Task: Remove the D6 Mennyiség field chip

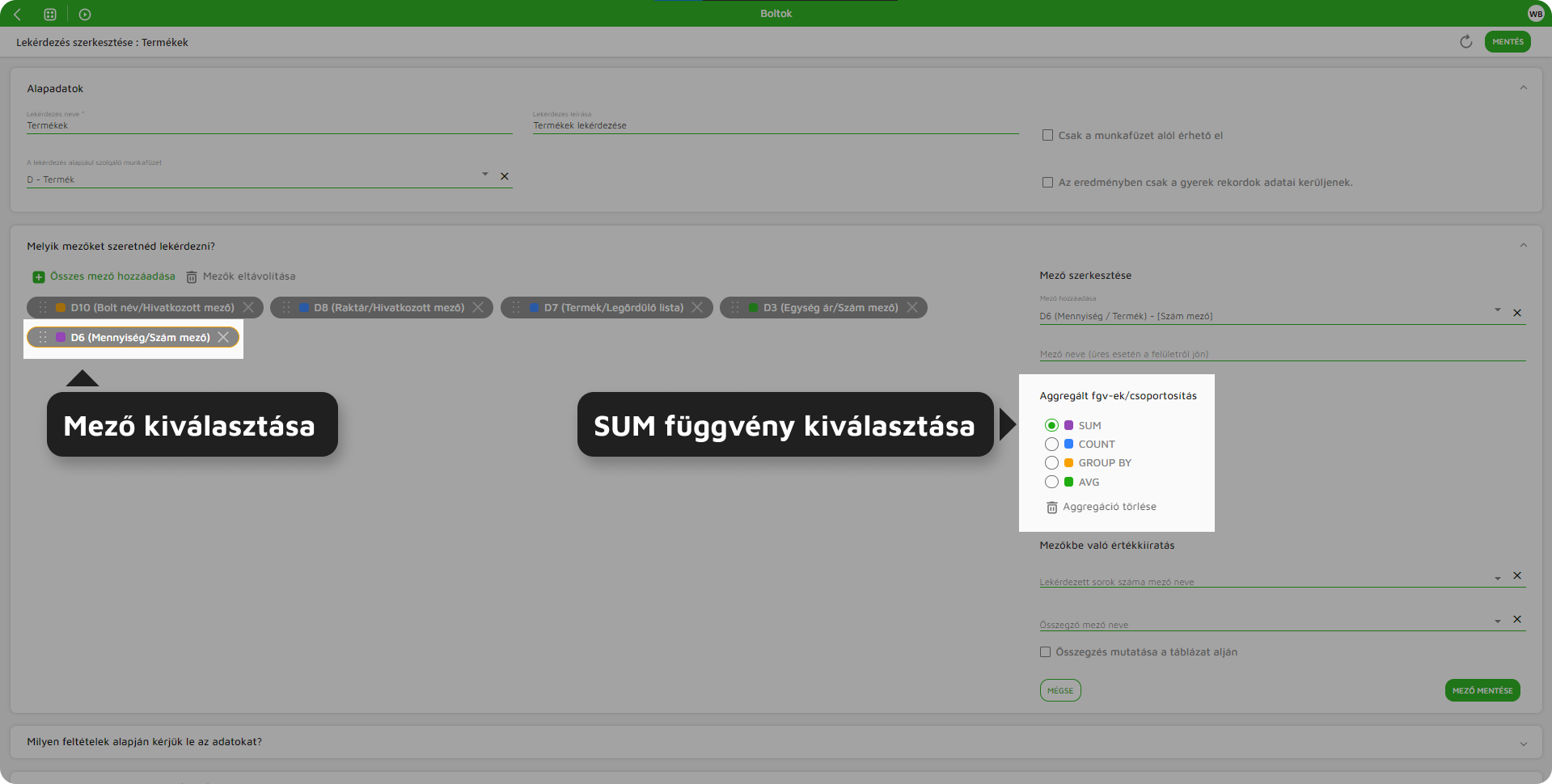Action: click(223, 337)
